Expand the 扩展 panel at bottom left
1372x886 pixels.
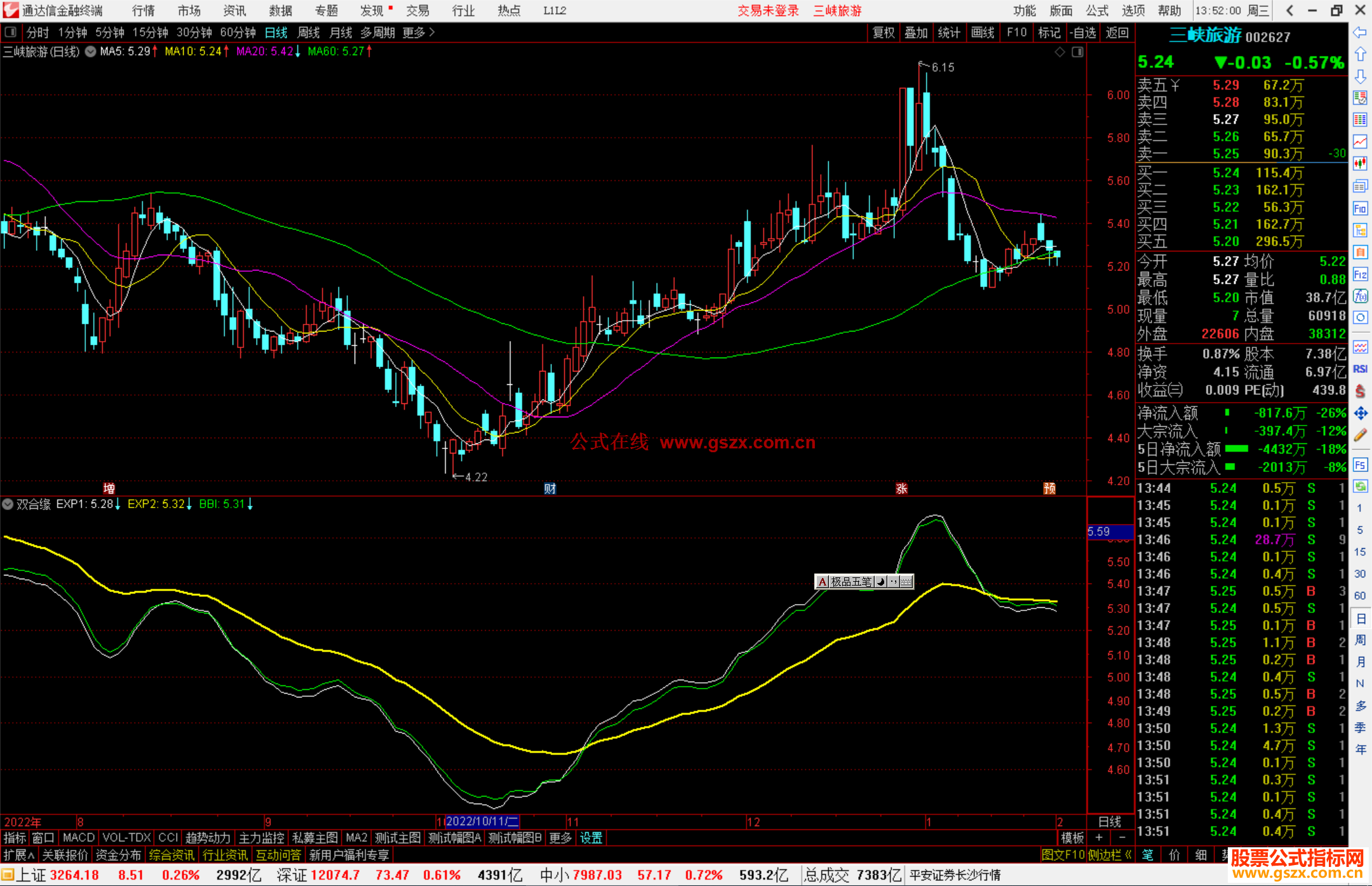(19, 855)
